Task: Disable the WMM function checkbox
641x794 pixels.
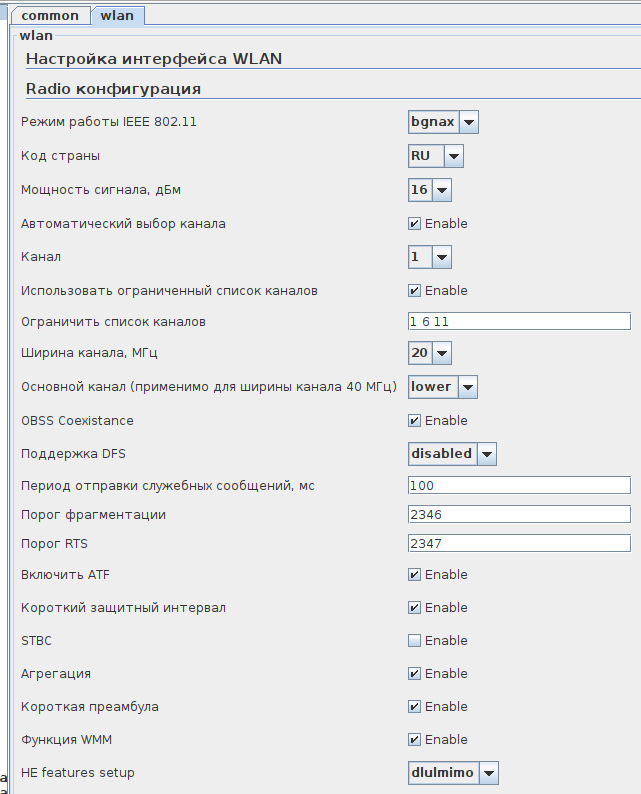Action: point(414,740)
